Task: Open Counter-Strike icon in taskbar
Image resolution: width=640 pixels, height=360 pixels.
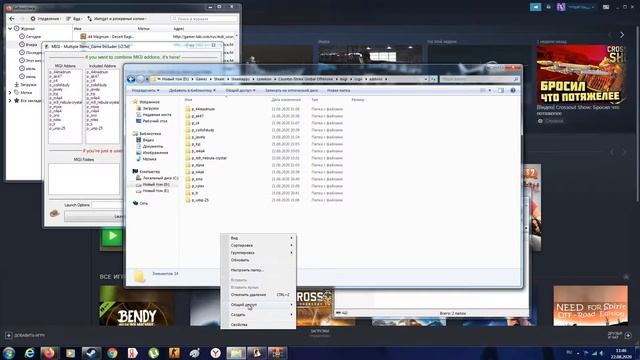Action: tap(174, 353)
